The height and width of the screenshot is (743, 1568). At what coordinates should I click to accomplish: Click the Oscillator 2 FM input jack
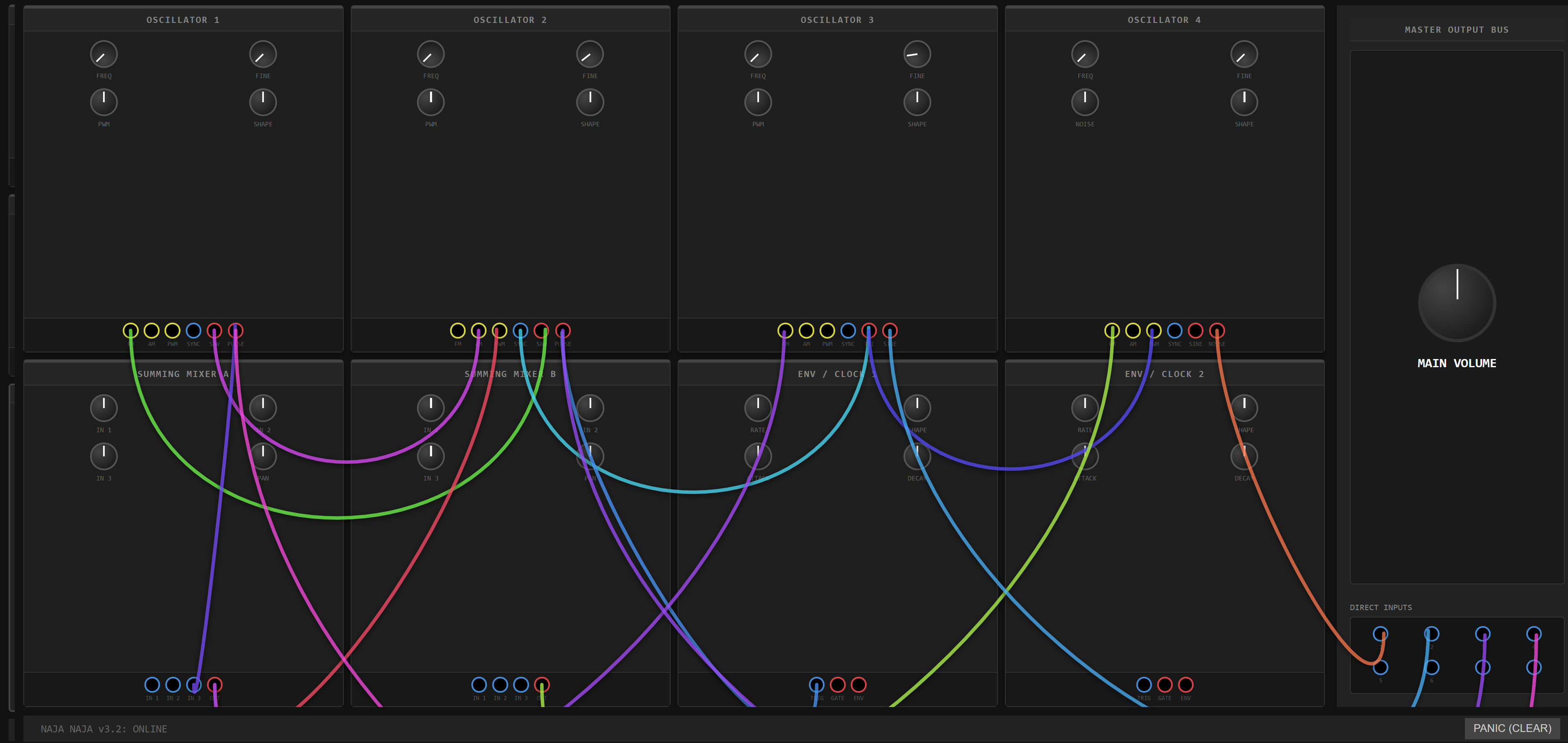click(x=458, y=330)
